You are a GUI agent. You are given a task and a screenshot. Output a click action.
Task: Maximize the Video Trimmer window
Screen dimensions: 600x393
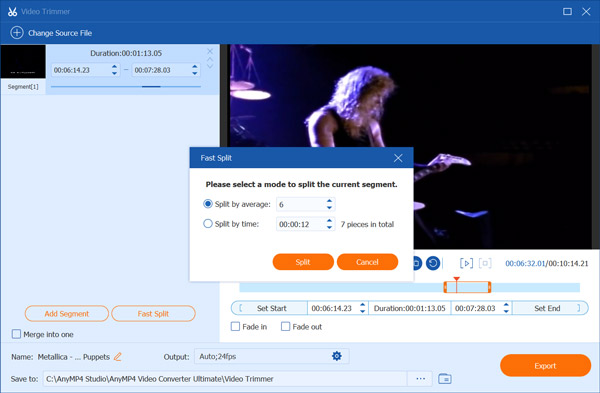(567, 11)
